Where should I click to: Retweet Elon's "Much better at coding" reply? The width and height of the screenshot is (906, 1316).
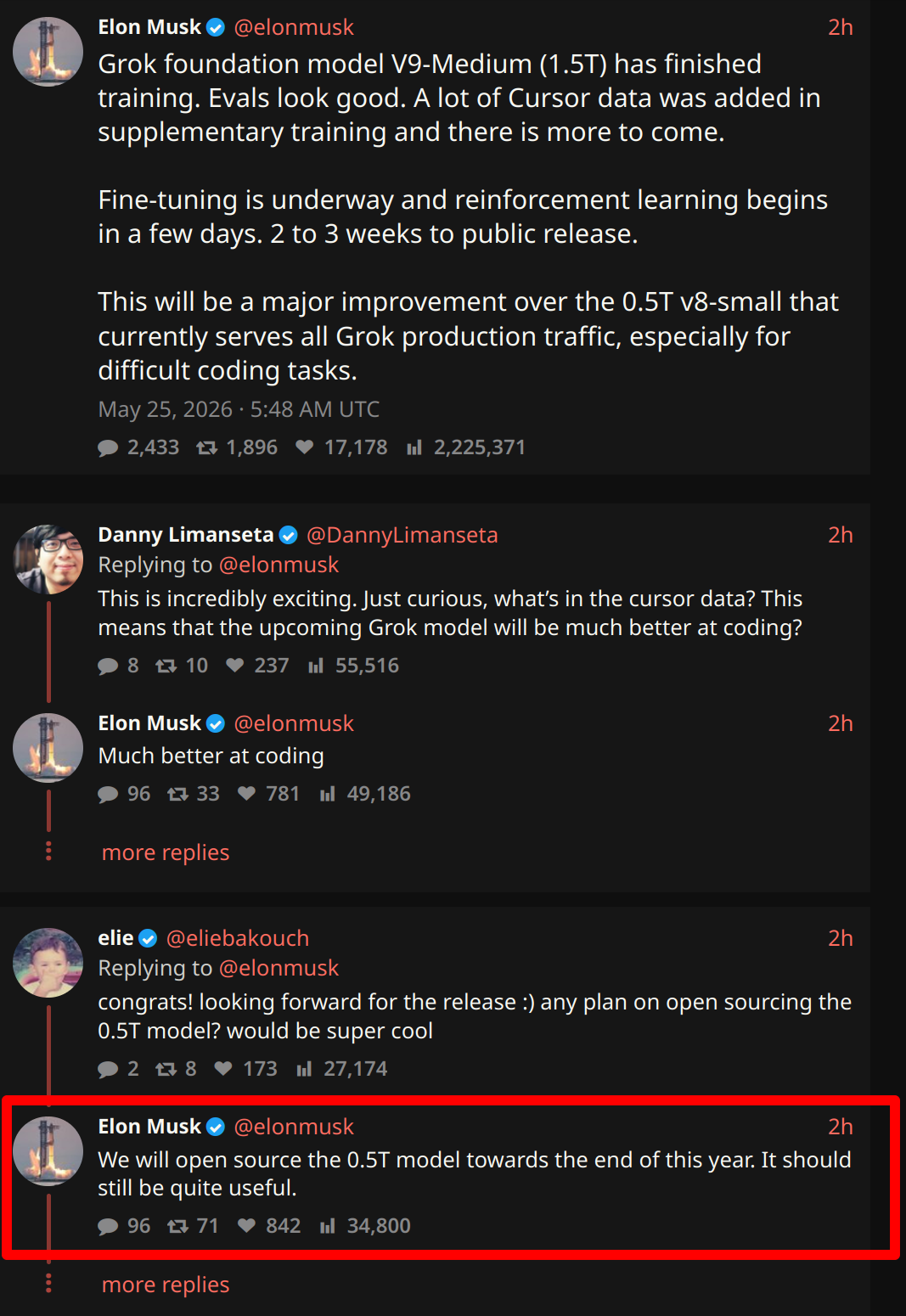pos(177,794)
